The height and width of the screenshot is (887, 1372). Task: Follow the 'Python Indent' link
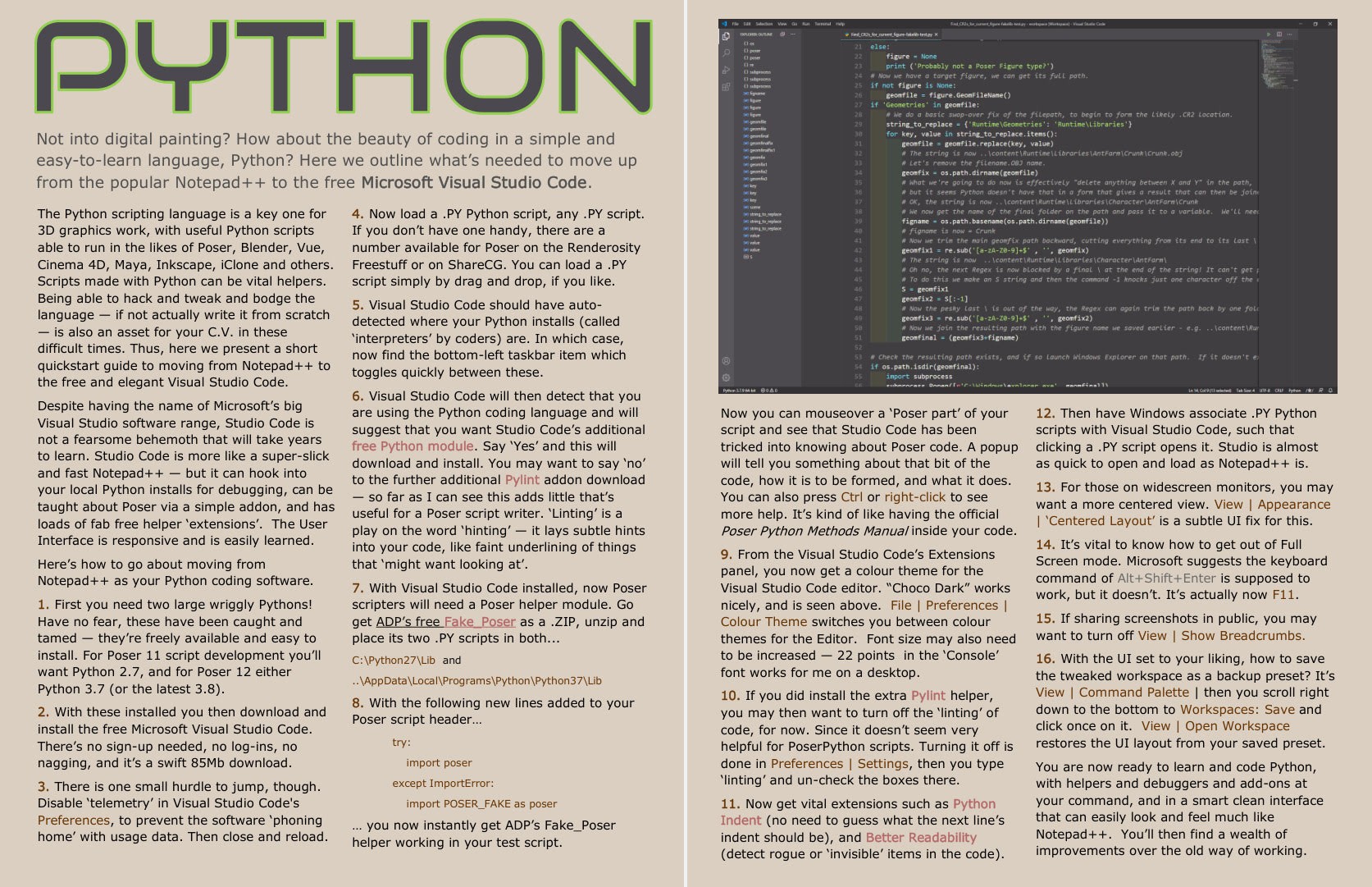coord(859,812)
